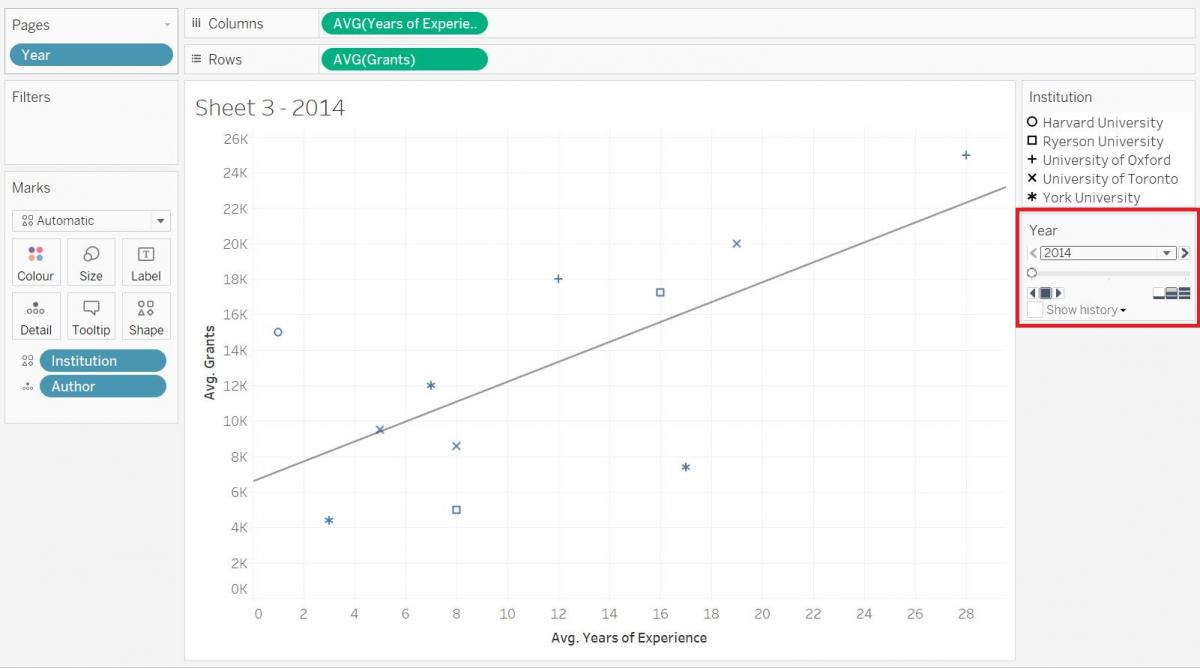Open the Automatic mark type dropdown
1200x668 pixels.
(160, 221)
